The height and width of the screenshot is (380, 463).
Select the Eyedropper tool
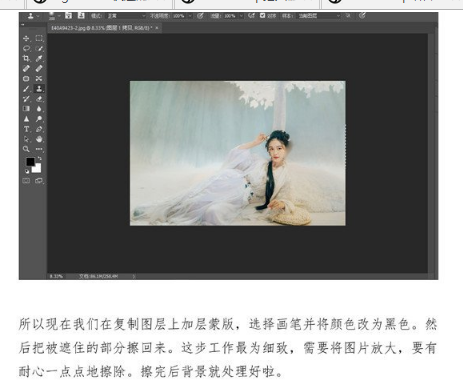click(39, 59)
